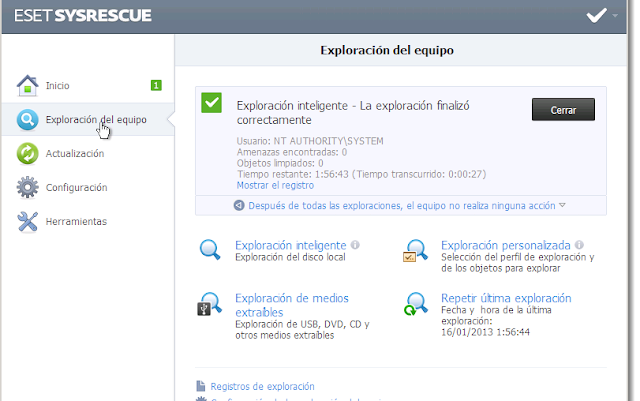Click the ESET SYSRESCUE logo
The height and width of the screenshot is (401, 640).
pos(83,16)
